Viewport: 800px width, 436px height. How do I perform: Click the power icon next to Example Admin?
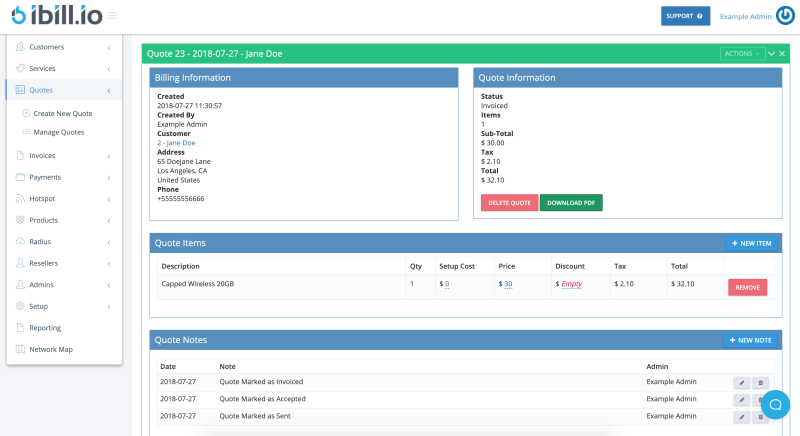785,16
